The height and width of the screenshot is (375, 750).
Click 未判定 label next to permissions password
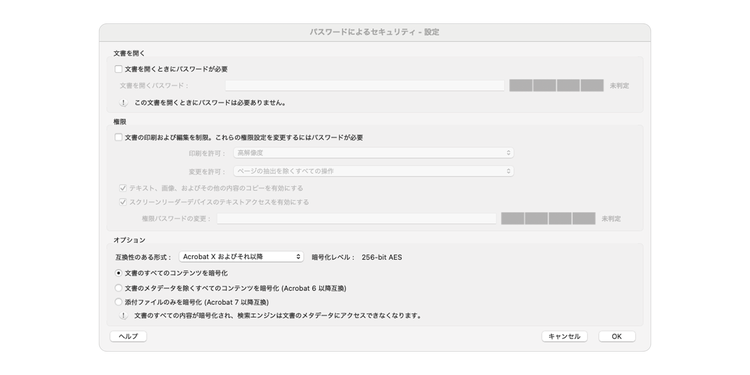point(611,219)
